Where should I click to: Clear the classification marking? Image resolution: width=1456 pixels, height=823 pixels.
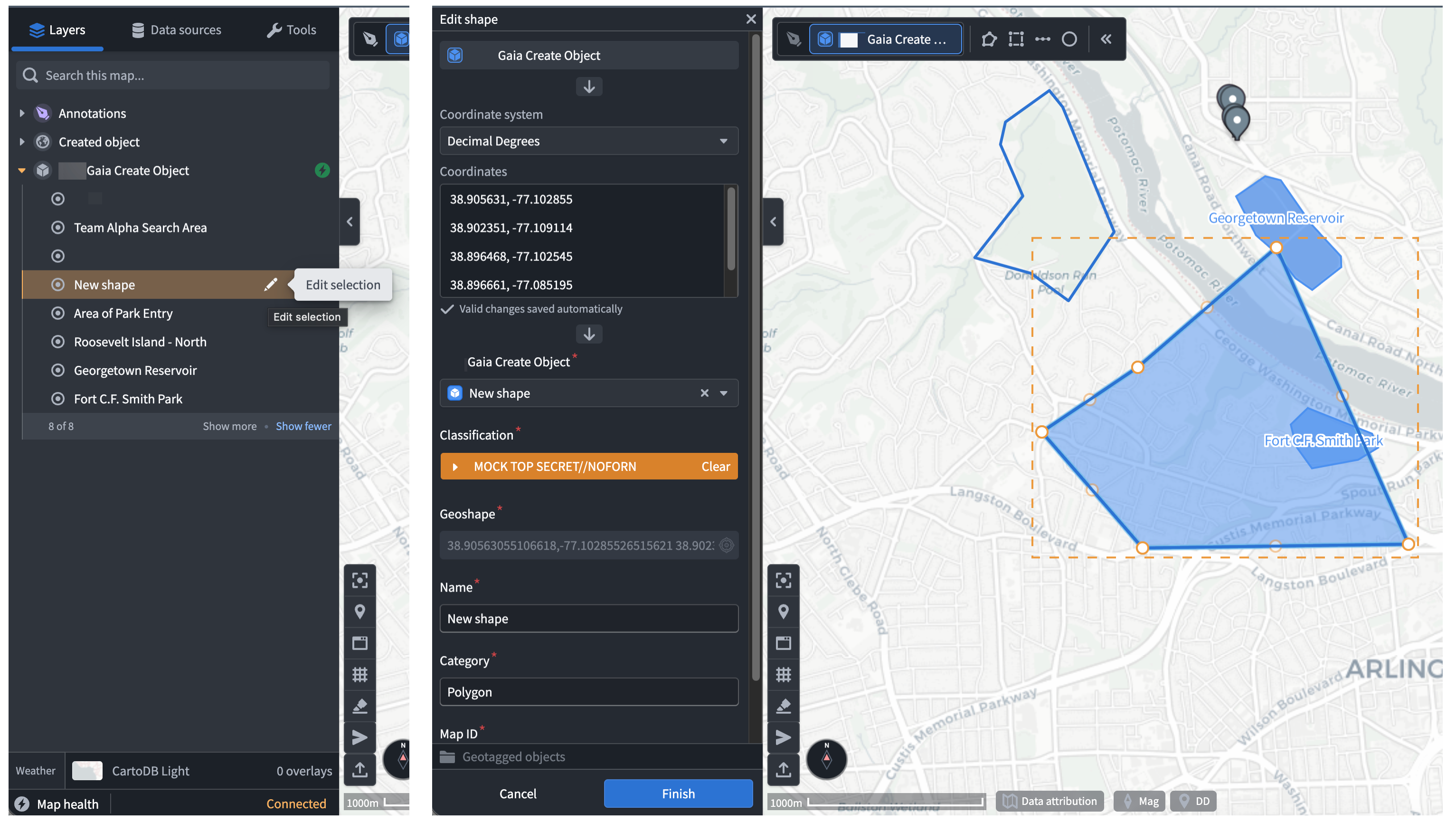click(715, 467)
